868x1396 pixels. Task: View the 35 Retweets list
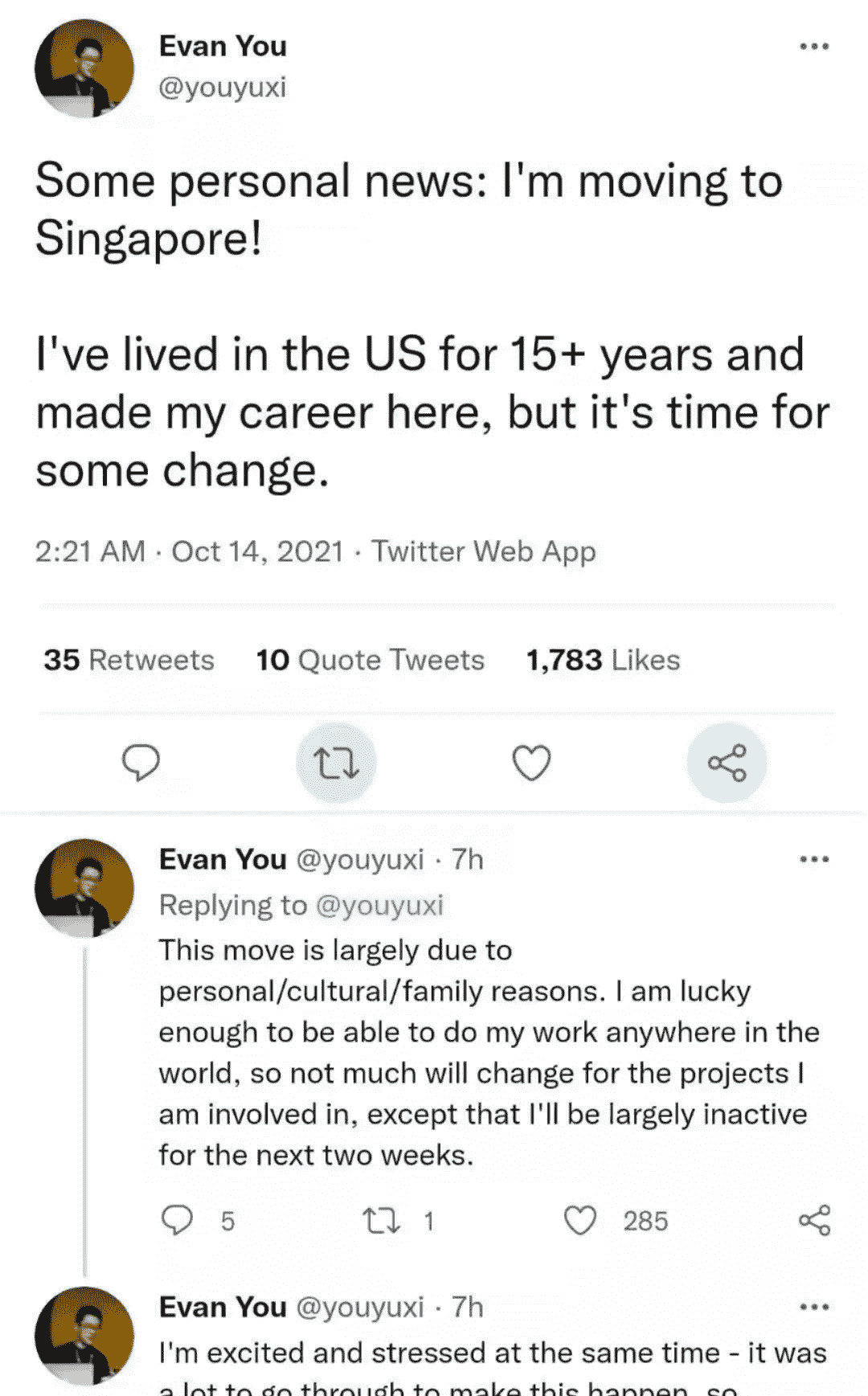pyautogui.click(x=129, y=660)
